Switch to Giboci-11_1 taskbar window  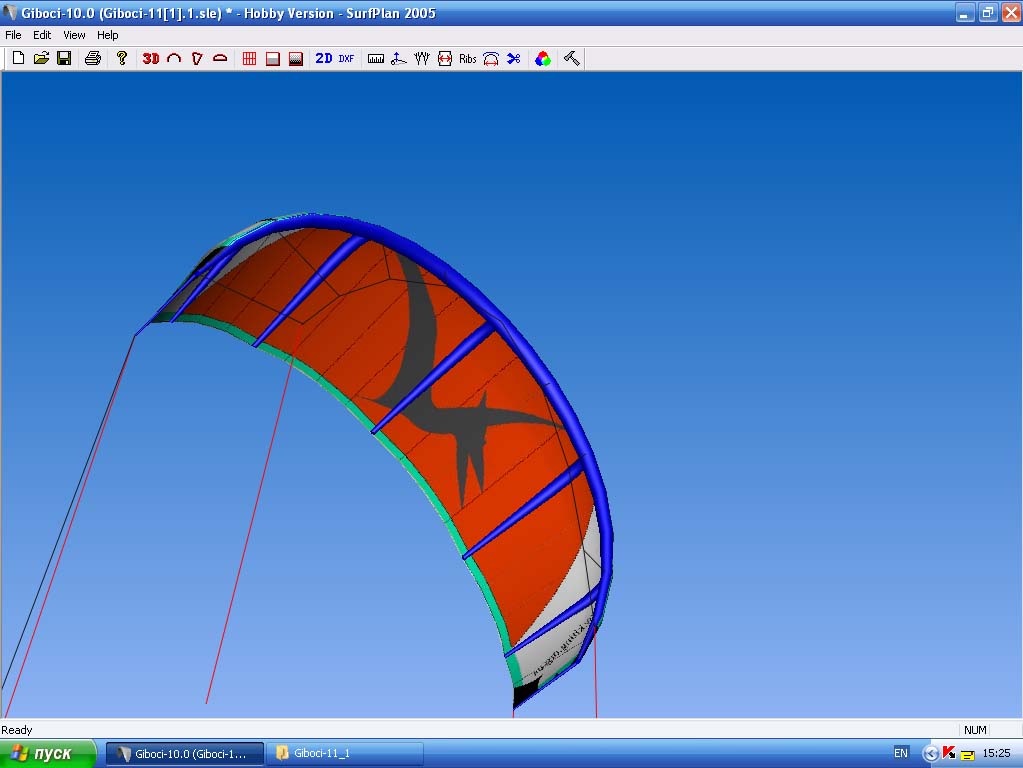coord(344,753)
